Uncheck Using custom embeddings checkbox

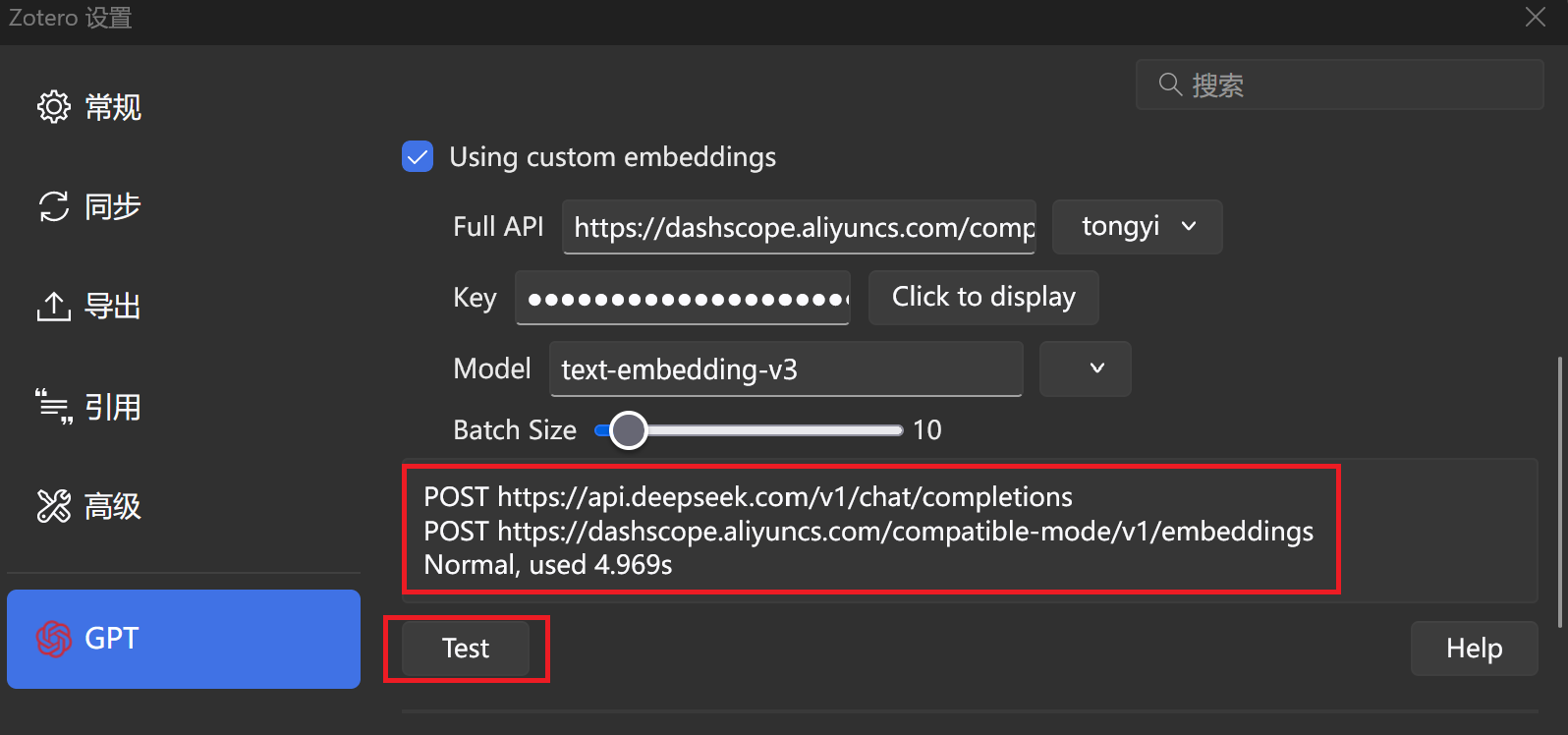[418, 156]
